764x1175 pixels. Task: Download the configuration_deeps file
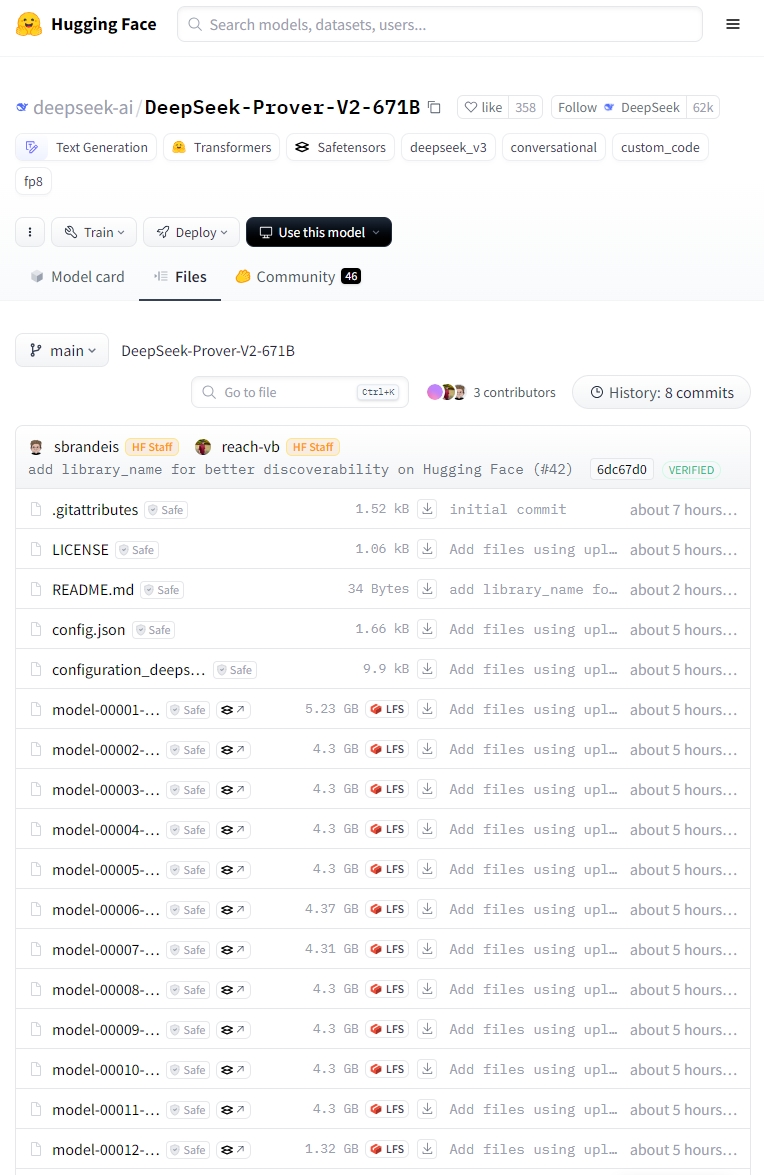point(427,669)
